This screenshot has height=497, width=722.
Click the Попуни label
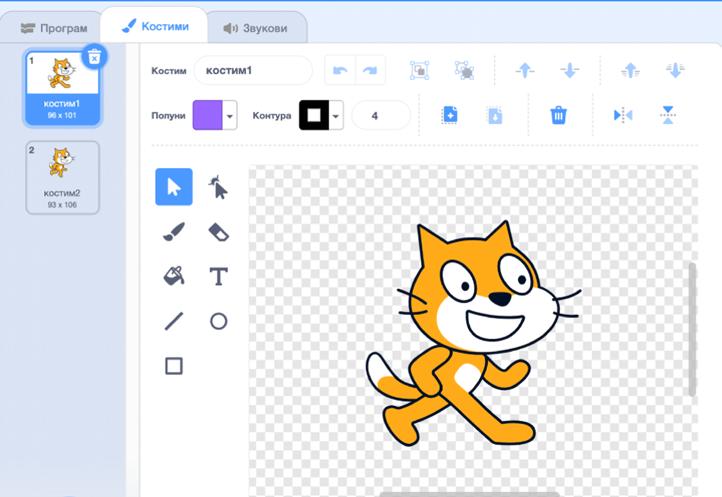[x=168, y=116]
